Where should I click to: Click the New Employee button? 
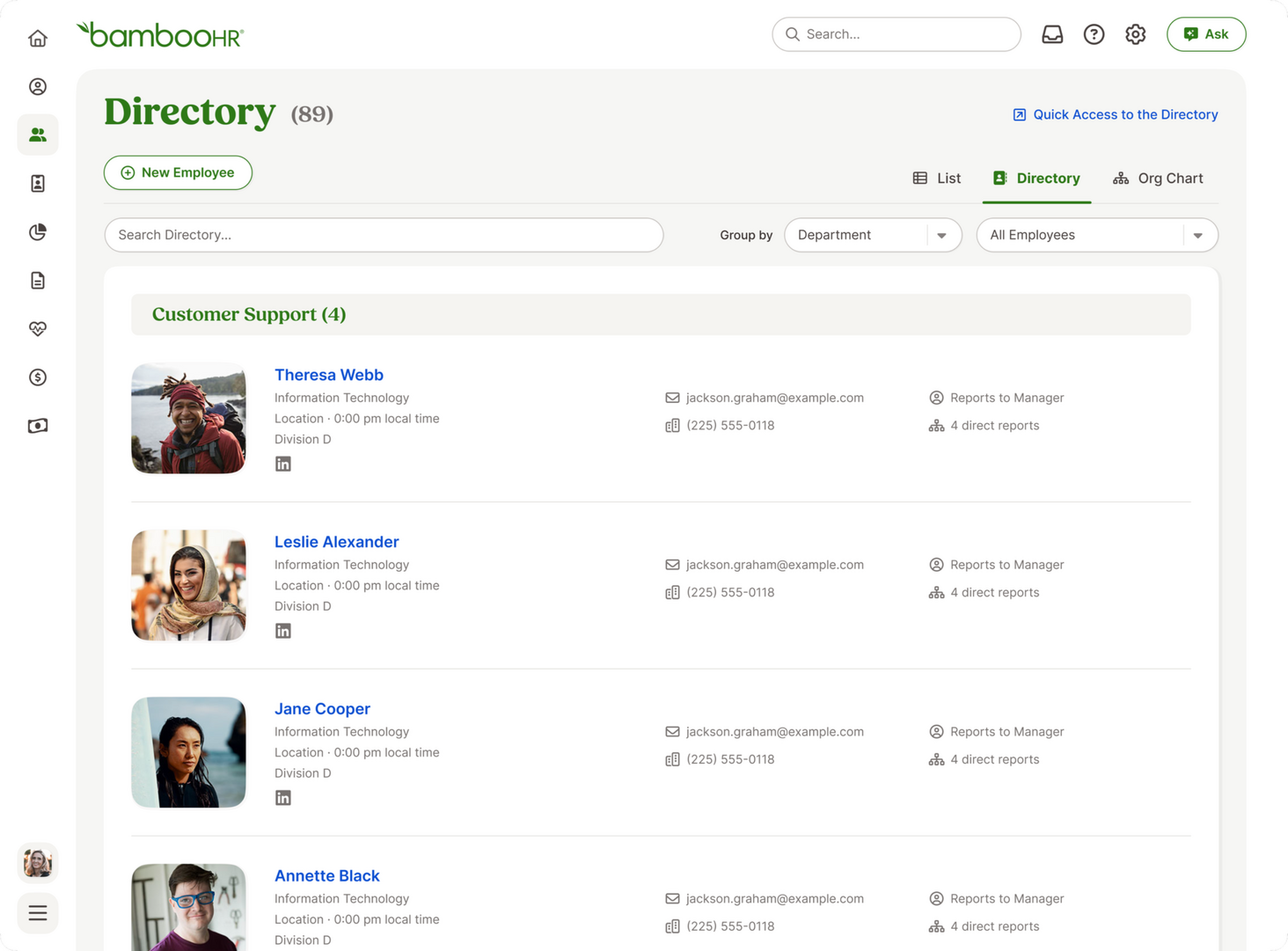pos(178,172)
